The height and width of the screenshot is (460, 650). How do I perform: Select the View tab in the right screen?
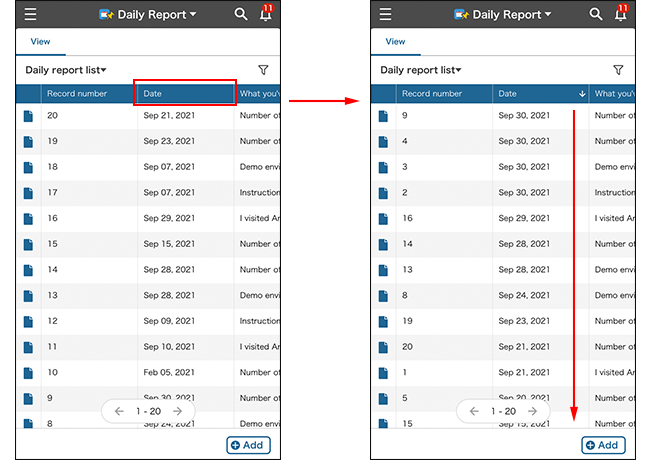[x=395, y=42]
